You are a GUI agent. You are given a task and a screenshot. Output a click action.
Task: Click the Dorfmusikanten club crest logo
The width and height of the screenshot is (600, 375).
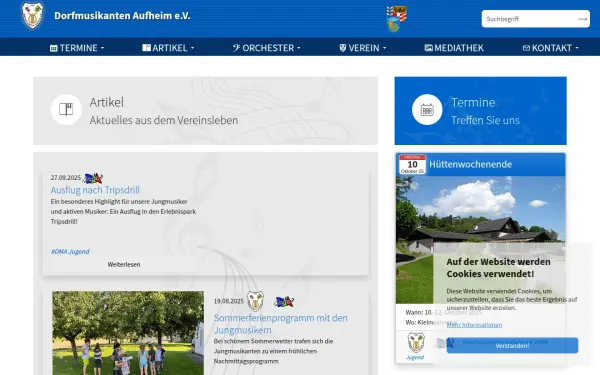point(32,16)
